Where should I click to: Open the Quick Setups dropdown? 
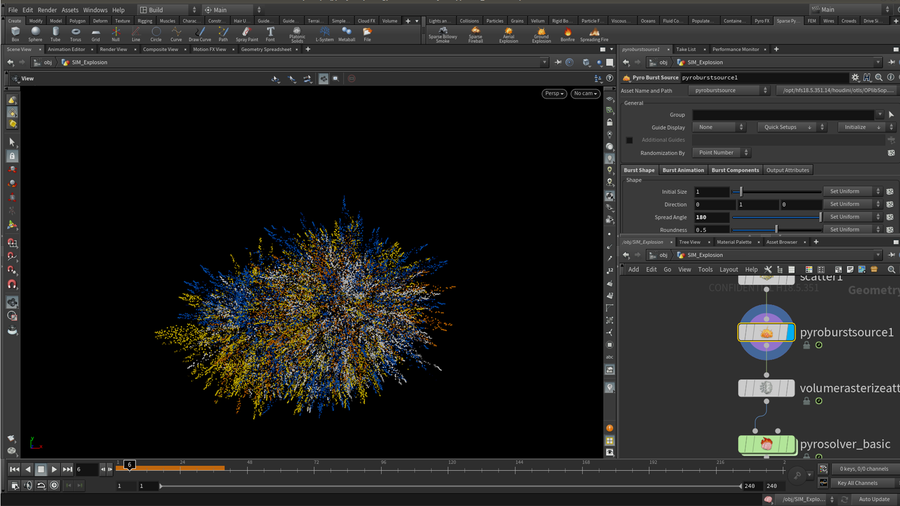point(791,127)
